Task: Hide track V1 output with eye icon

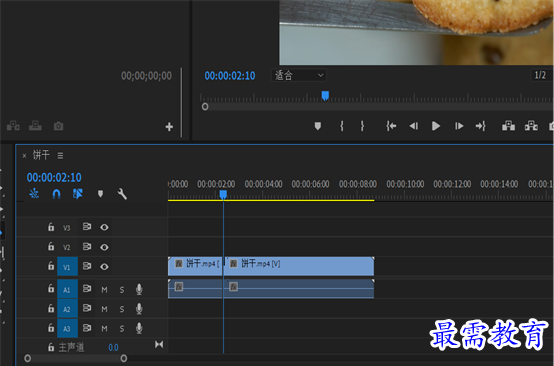Action: (104, 266)
